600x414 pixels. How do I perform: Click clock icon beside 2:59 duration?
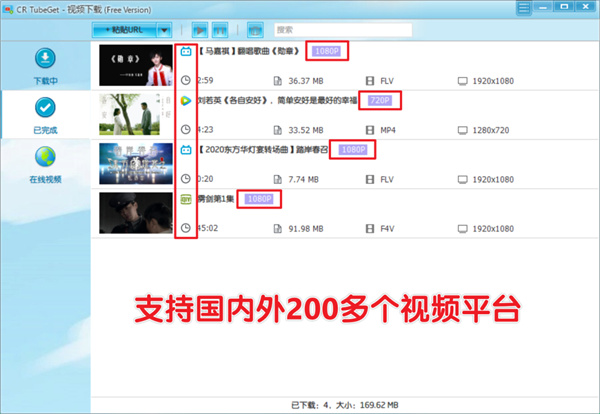click(186, 80)
